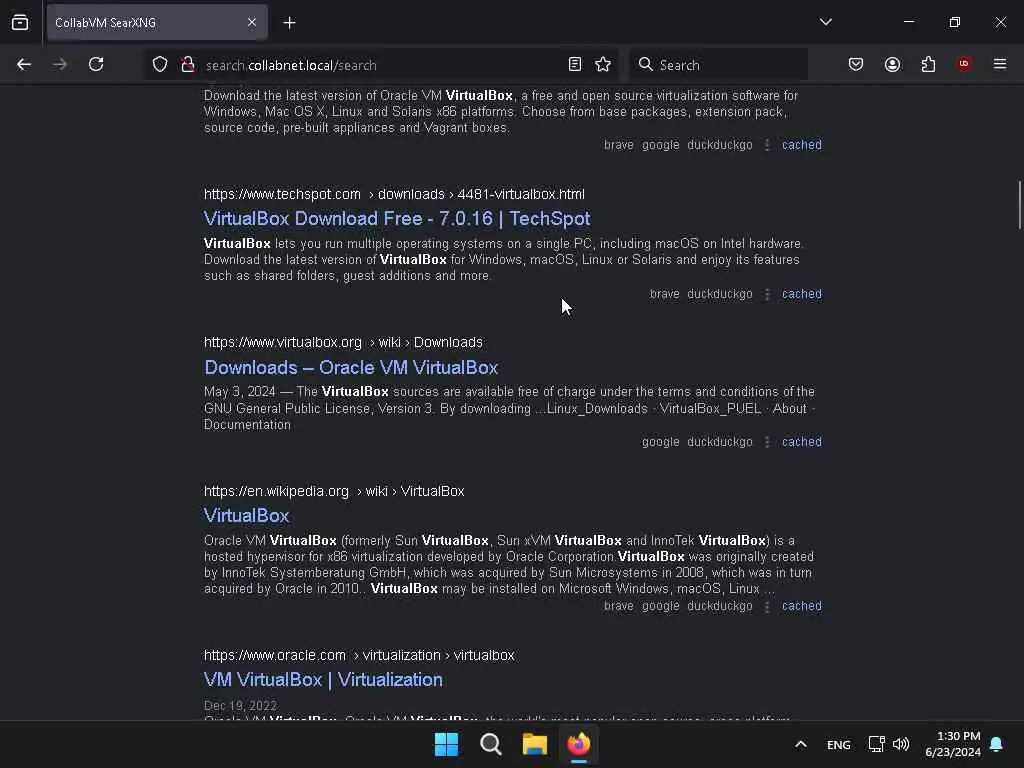Viewport: 1024px width, 768px height.
Task: Focus the address bar URL field
Action: [x=379, y=65]
